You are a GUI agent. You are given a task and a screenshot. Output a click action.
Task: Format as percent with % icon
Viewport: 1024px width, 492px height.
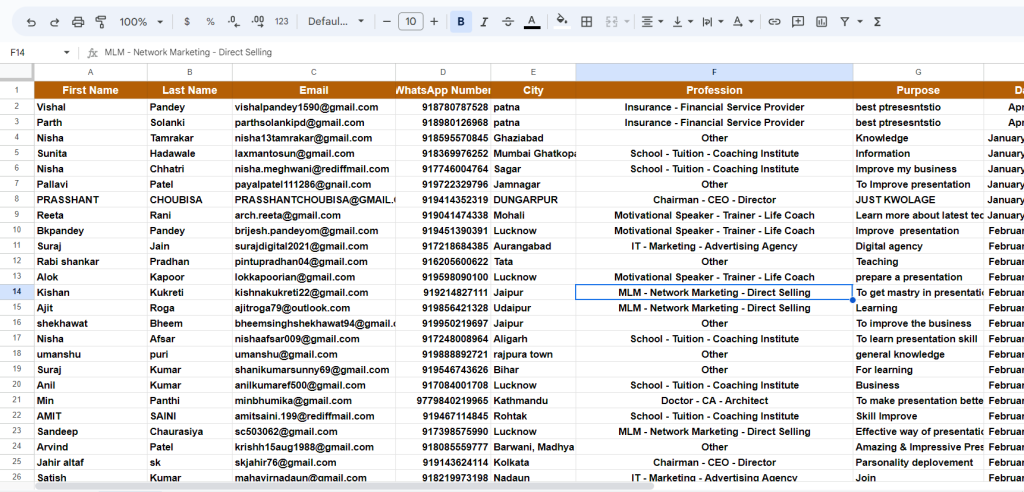[210, 22]
